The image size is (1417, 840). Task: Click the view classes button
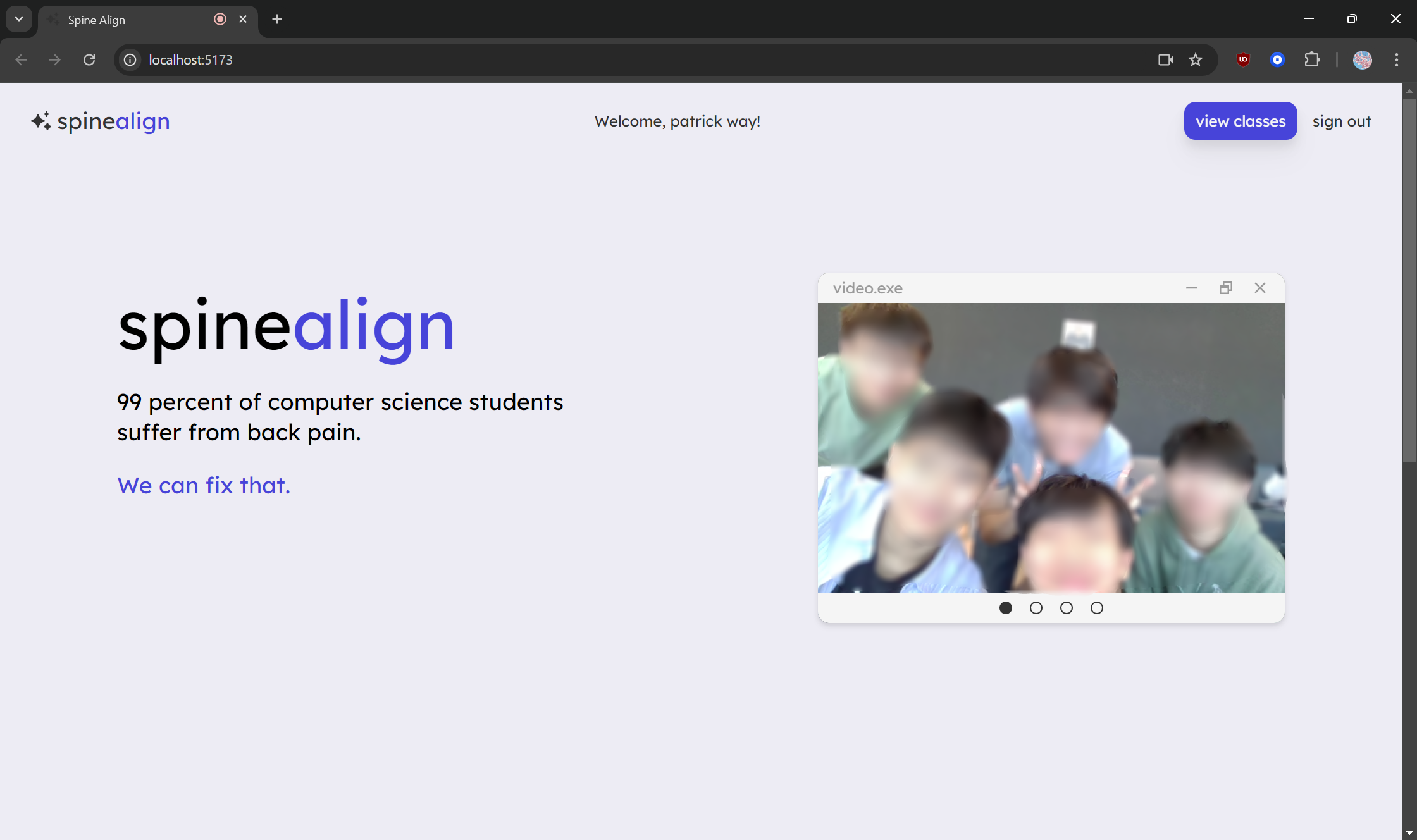click(1240, 121)
